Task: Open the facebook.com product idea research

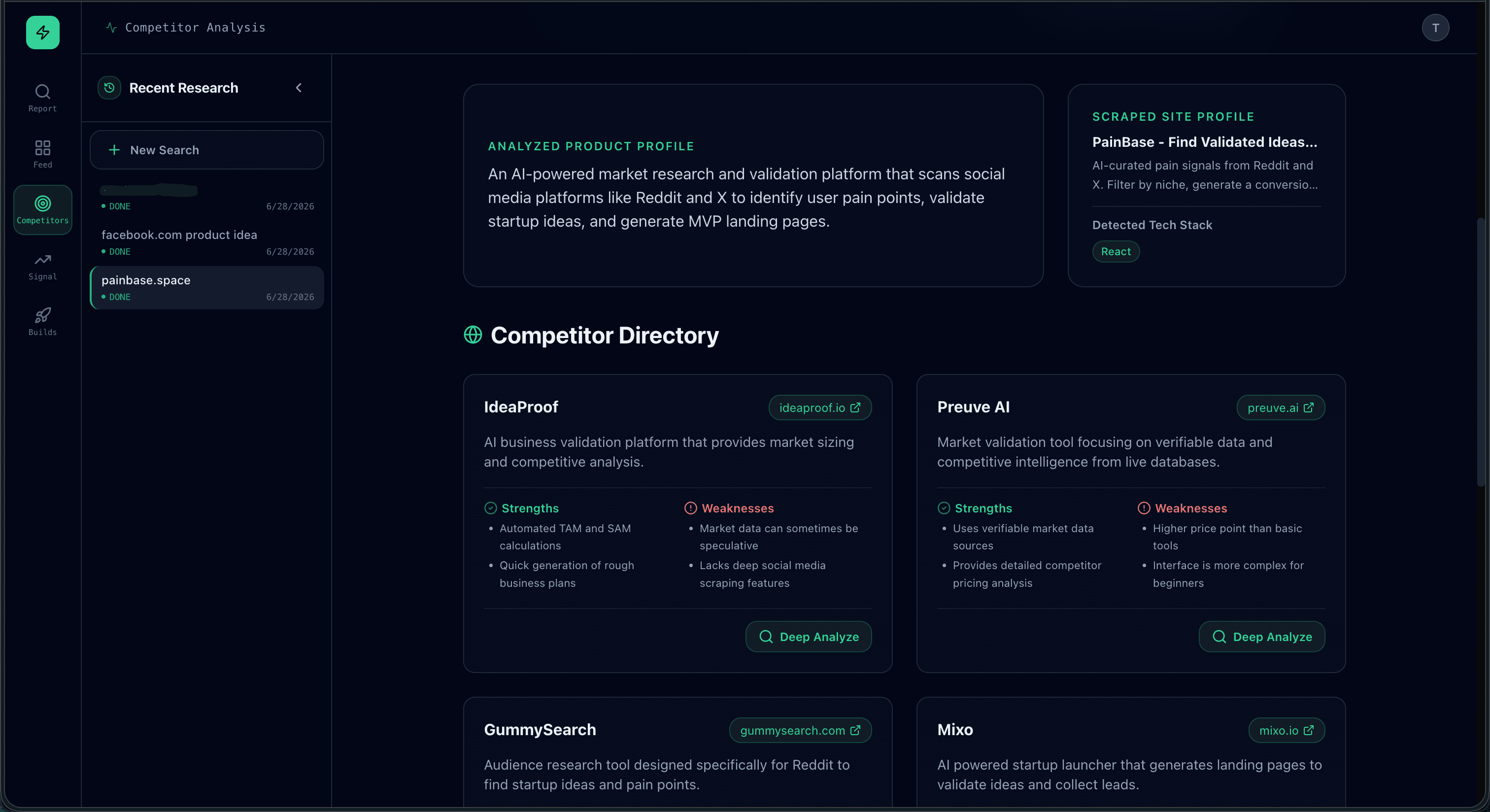Action: pos(206,242)
